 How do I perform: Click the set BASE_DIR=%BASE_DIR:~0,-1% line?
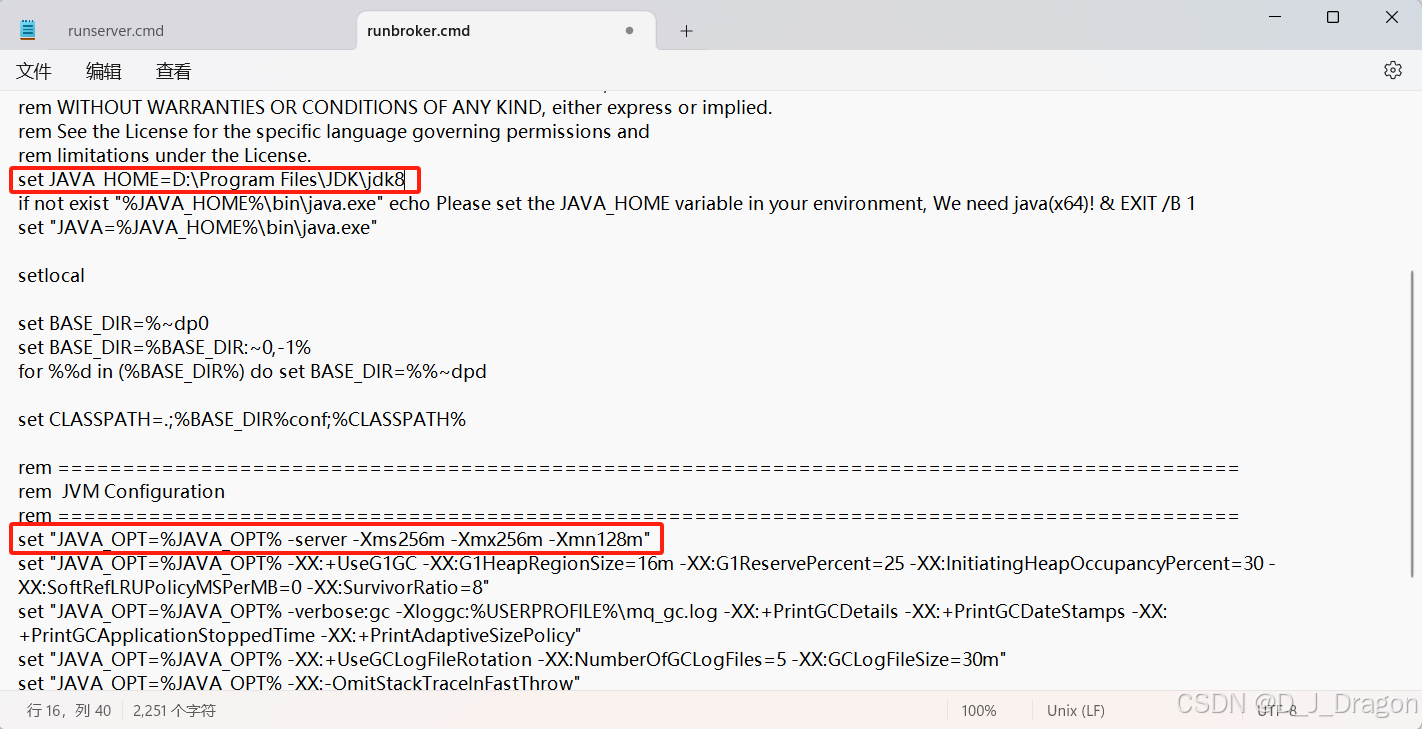[x=164, y=348]
